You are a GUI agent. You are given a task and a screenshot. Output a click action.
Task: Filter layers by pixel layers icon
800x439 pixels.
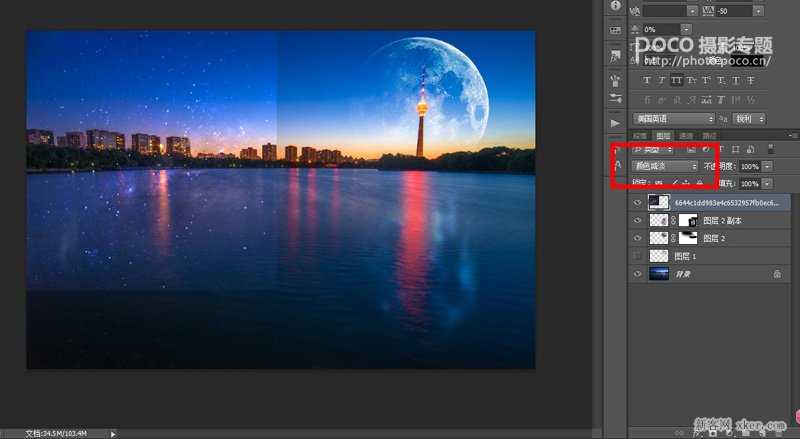(691, 150)
